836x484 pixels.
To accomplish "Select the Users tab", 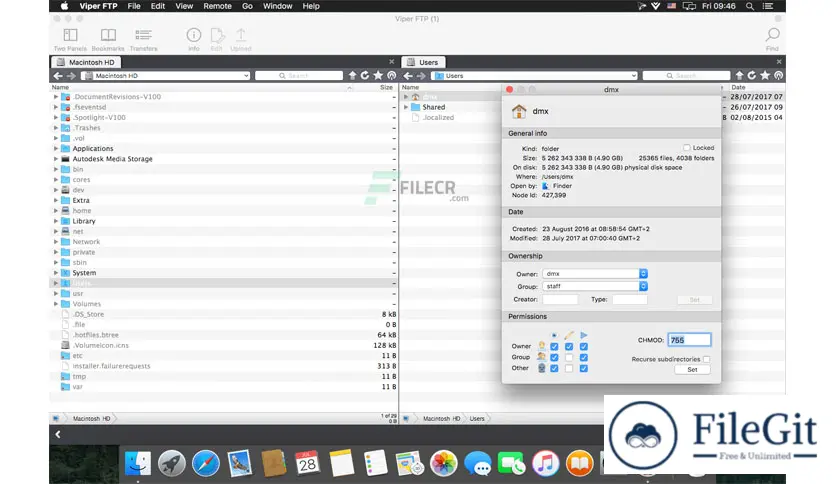I will 423,62.
